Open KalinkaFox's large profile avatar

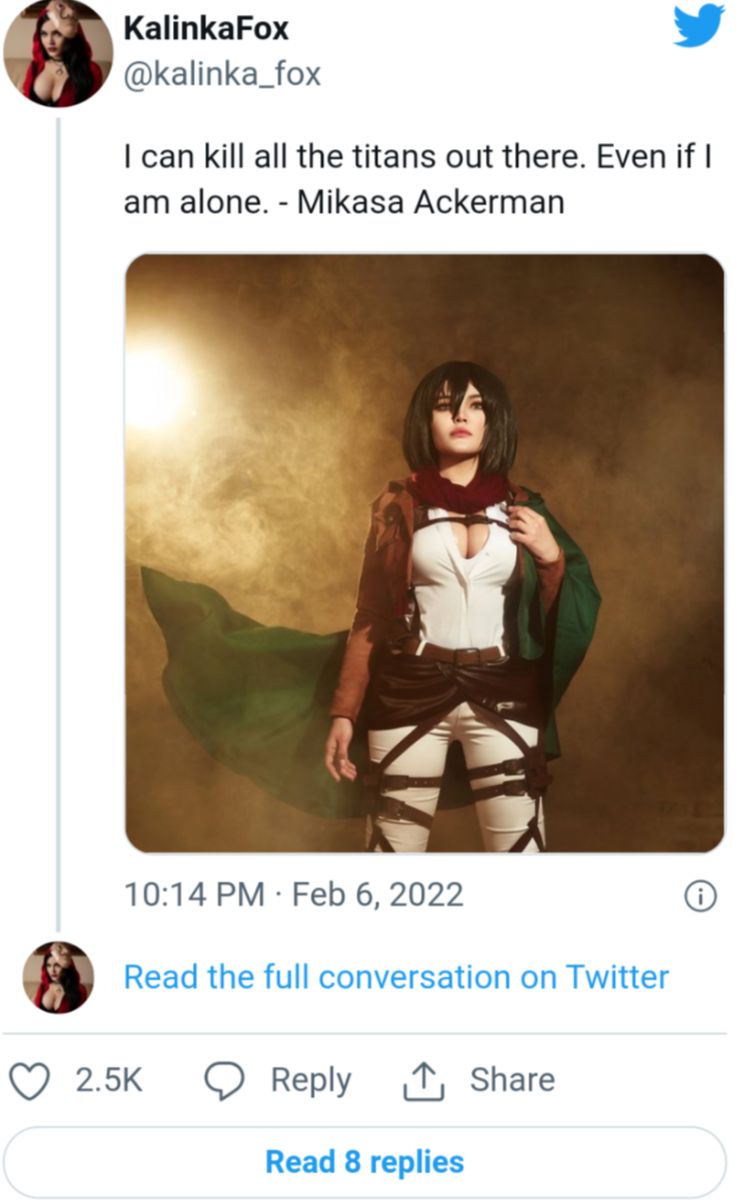pyautogui.click(x=58, y=53)
